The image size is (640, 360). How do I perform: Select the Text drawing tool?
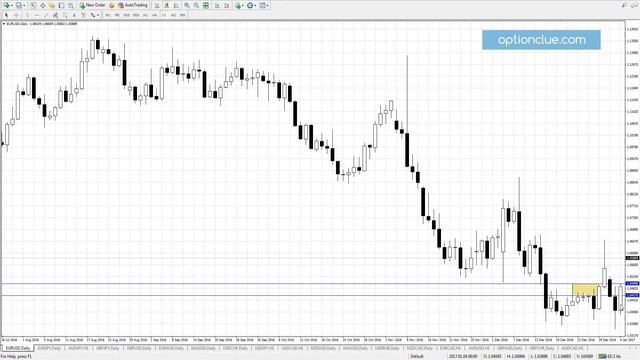click(74, 15)
